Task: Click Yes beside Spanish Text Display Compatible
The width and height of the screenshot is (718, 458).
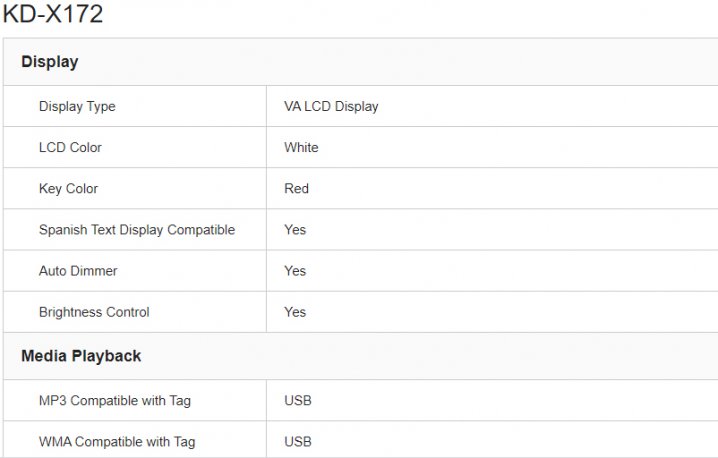Action: [295, 229]
